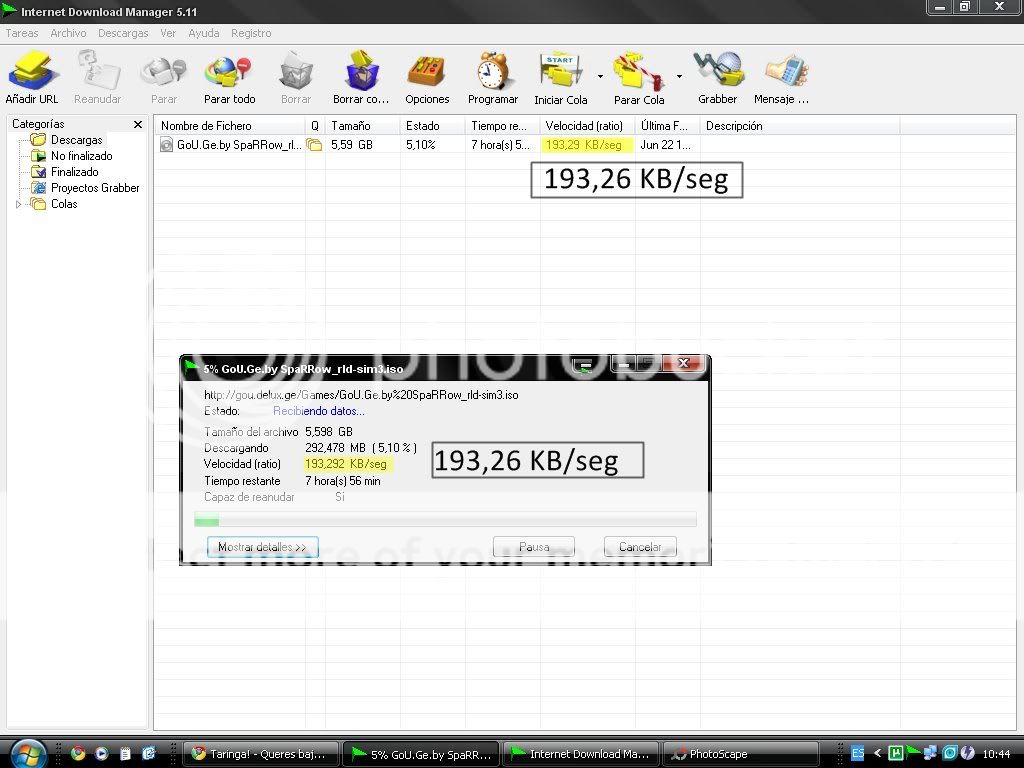1024x768 pixels.
Task: Open the Tareas menu
Action: pos(22,33)
